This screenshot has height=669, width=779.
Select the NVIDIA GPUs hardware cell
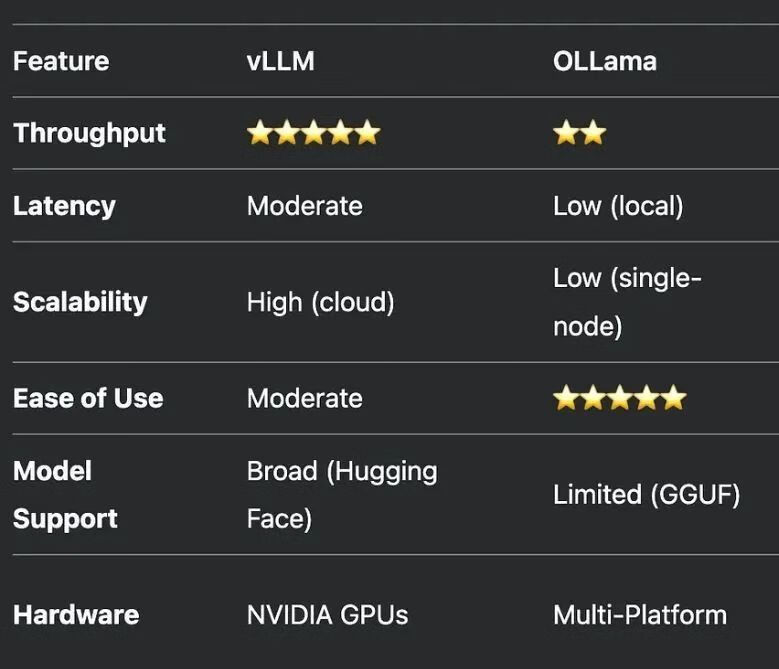tap(327, 615)
